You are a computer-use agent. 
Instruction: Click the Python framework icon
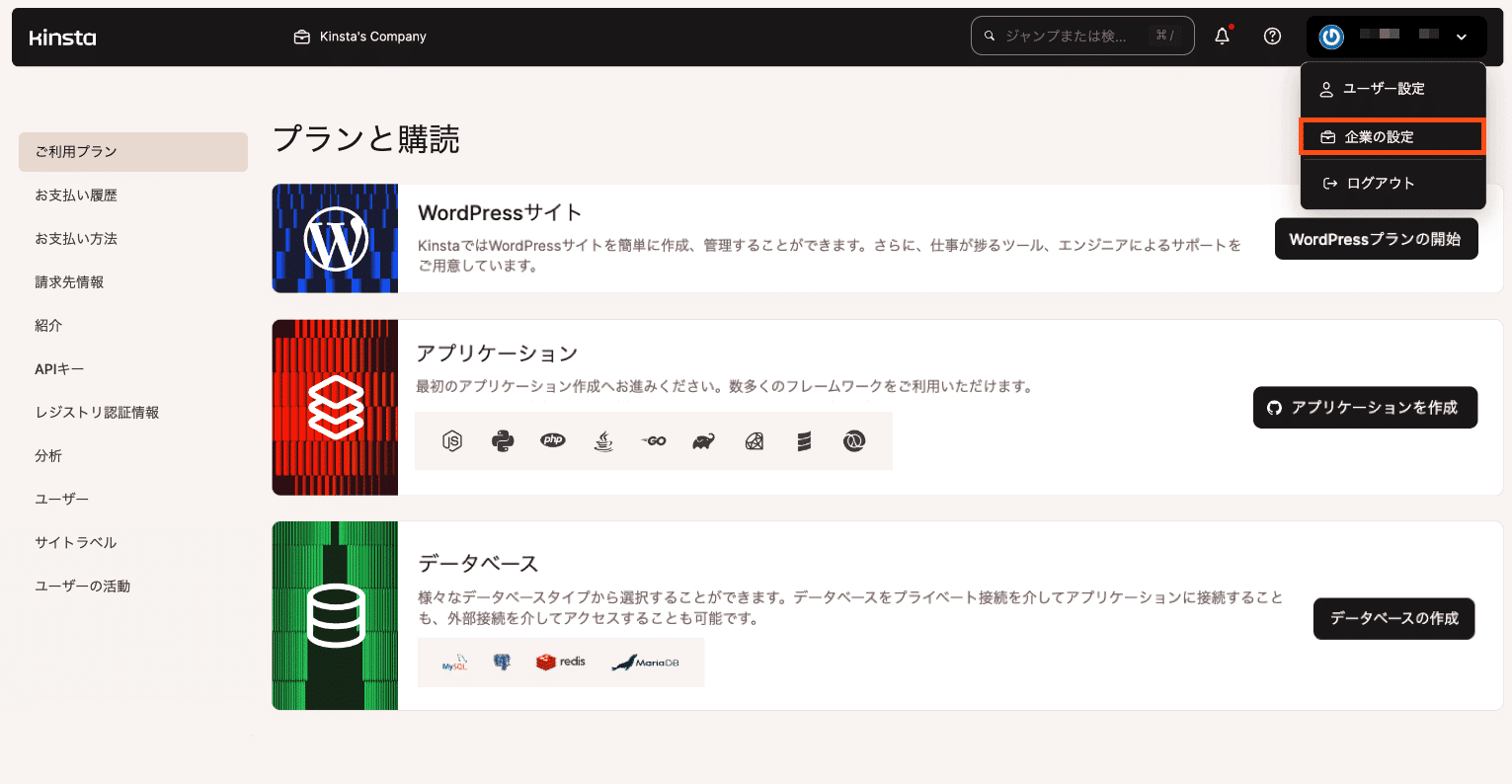click(x=504, y=440)
